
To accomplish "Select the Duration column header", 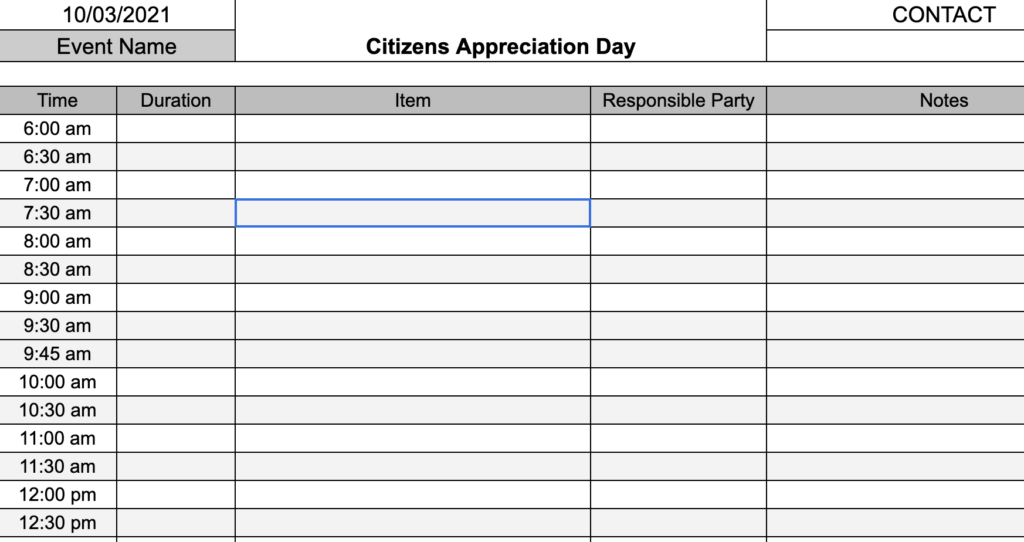I will 176,101.
